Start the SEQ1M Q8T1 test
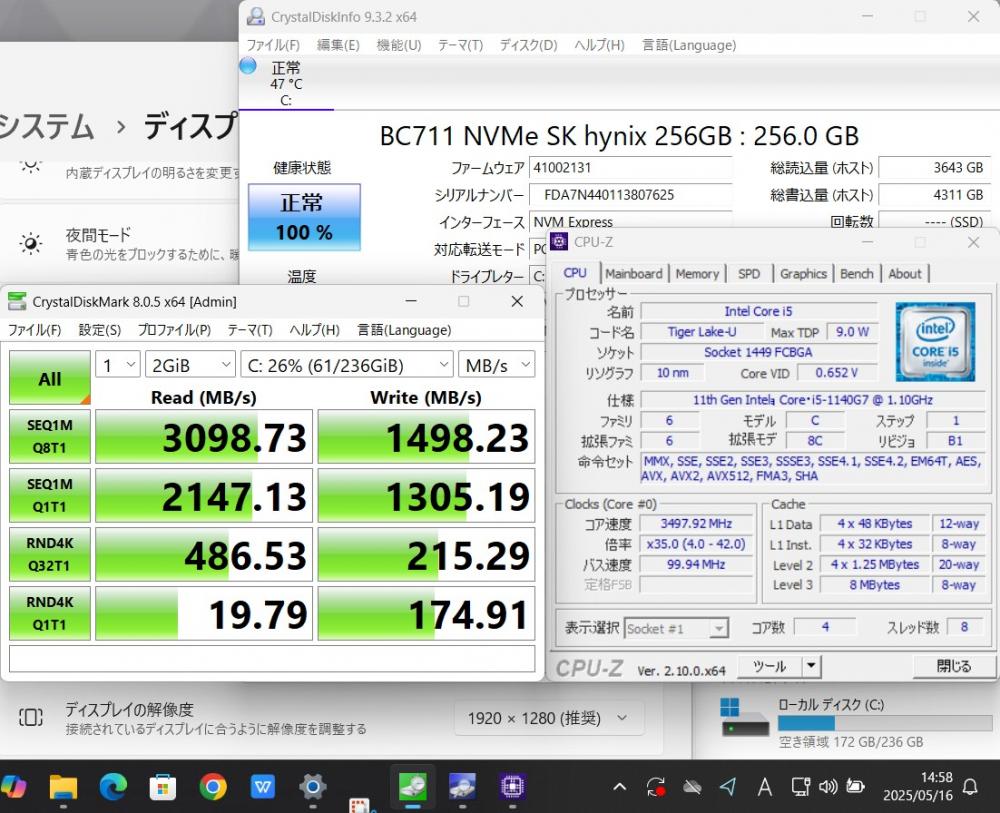The height and width of the screenshot is (813, 1000). tap(50, 437)
